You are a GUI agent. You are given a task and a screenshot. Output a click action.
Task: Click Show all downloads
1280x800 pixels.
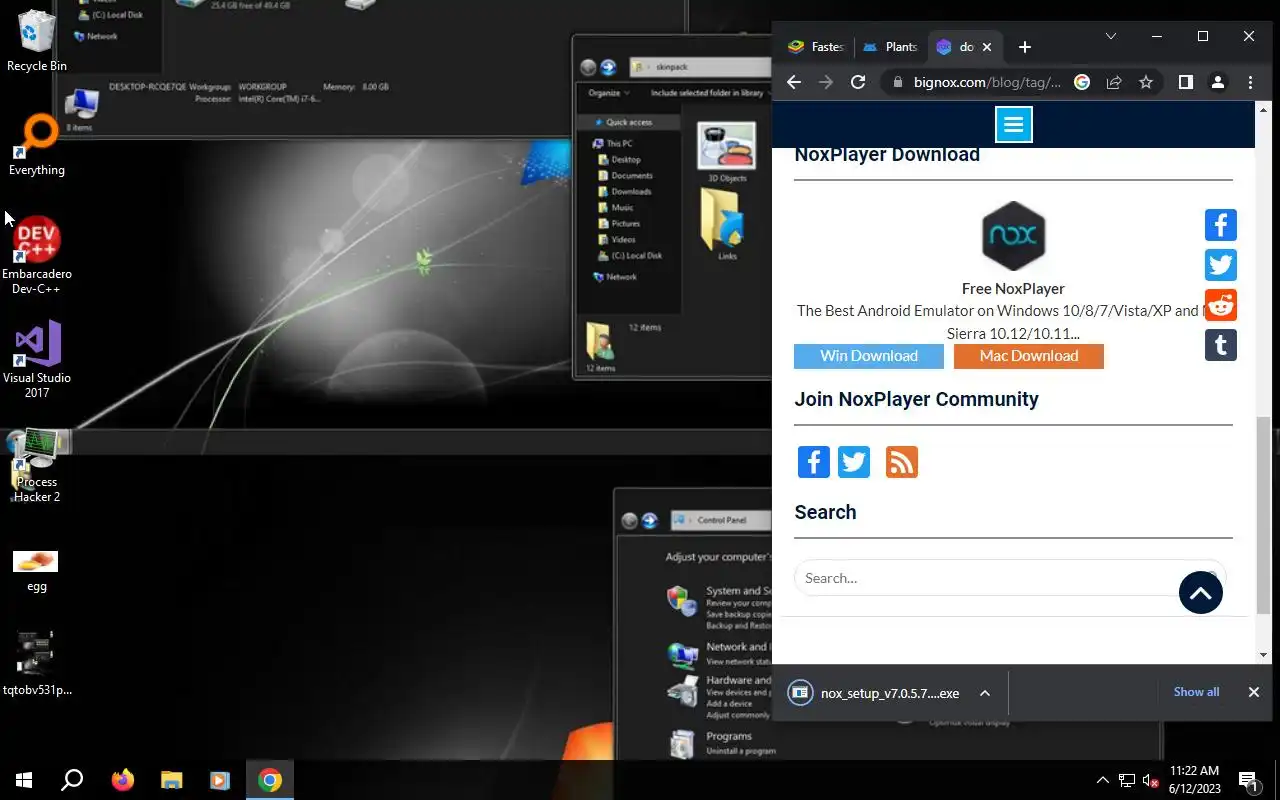pyautogui.click(x=1196, y=692)
